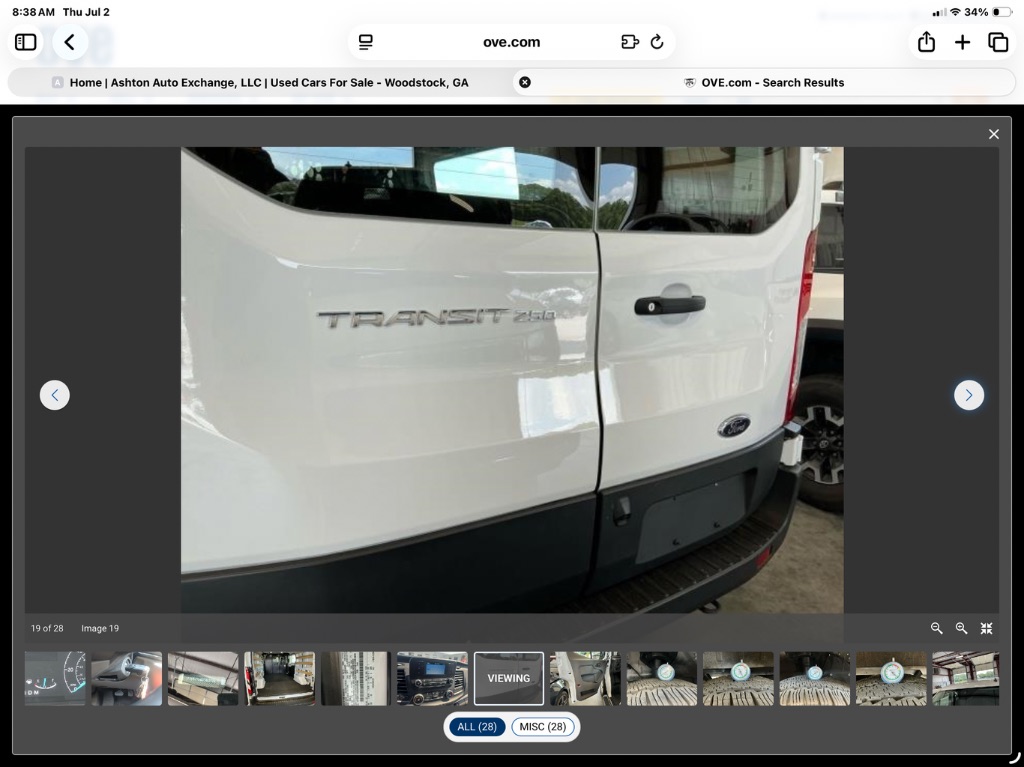Go back with the browser back arrow

pos(70,42)
